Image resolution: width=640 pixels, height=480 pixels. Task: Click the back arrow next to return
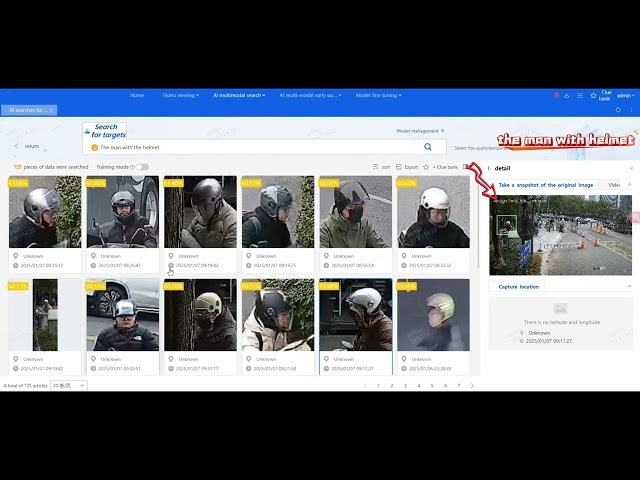coord(17,146)
